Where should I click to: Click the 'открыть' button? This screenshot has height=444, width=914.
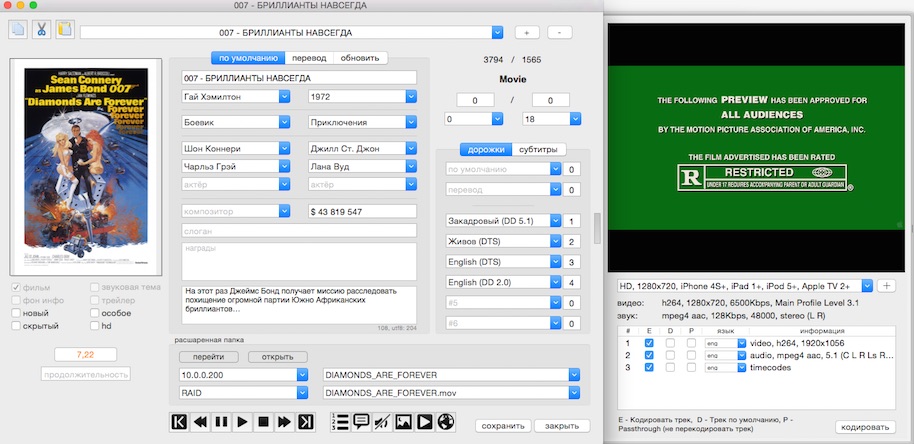pyautogui.click(x=277, y=357)
